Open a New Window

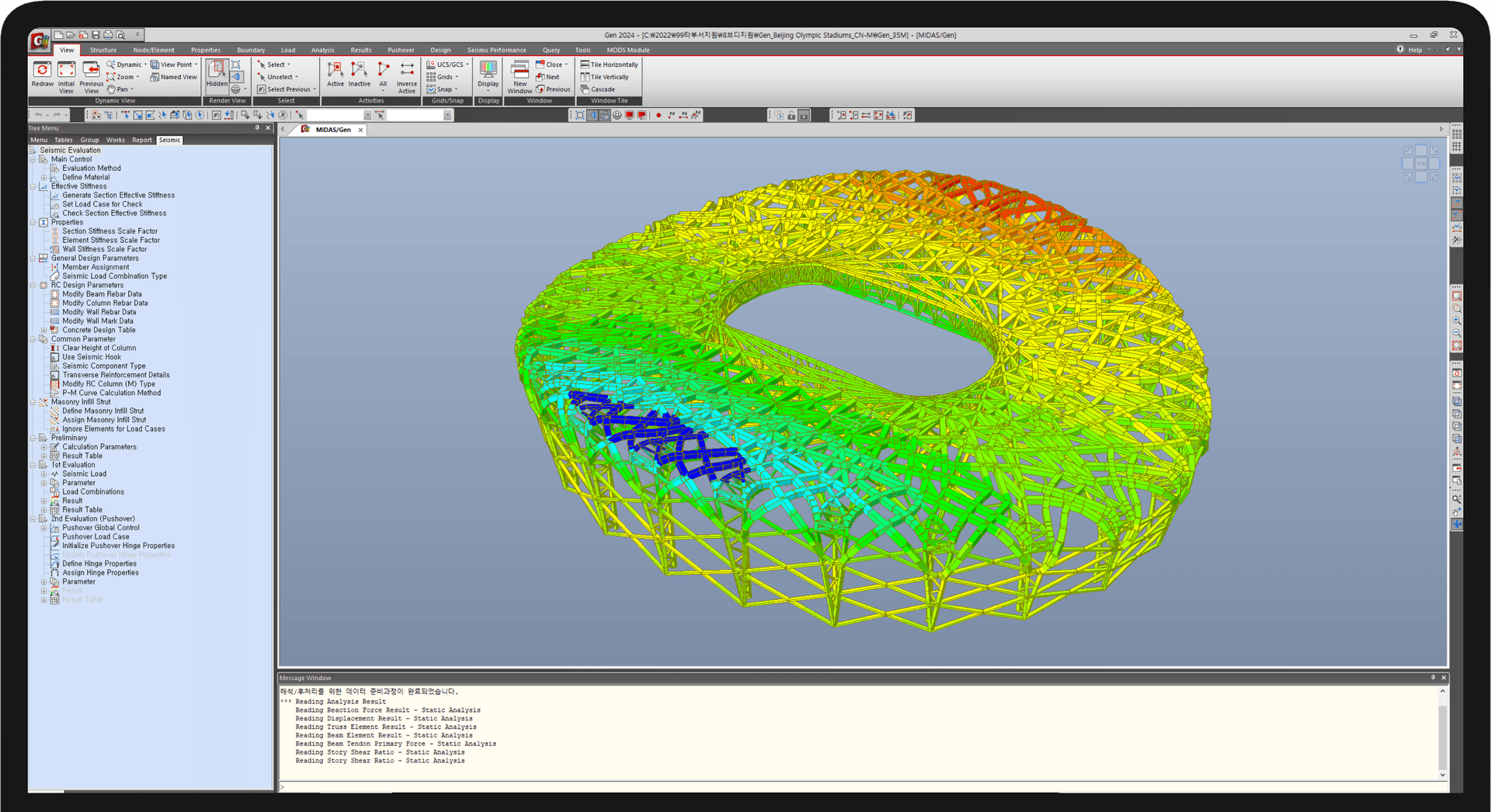pos(520,71)
